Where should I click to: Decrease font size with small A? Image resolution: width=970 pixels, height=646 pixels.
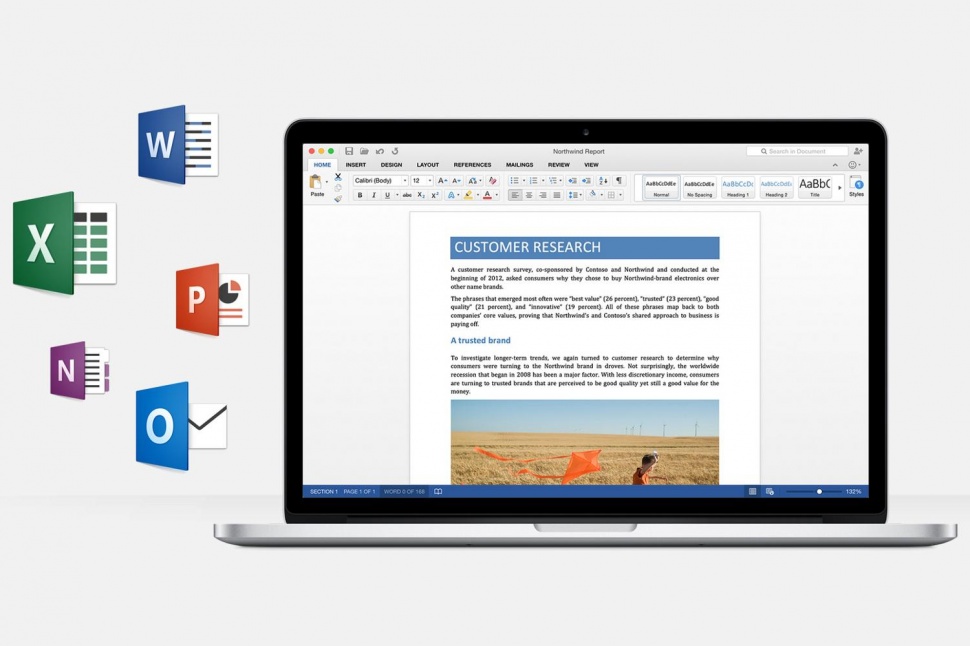point(457,181)
